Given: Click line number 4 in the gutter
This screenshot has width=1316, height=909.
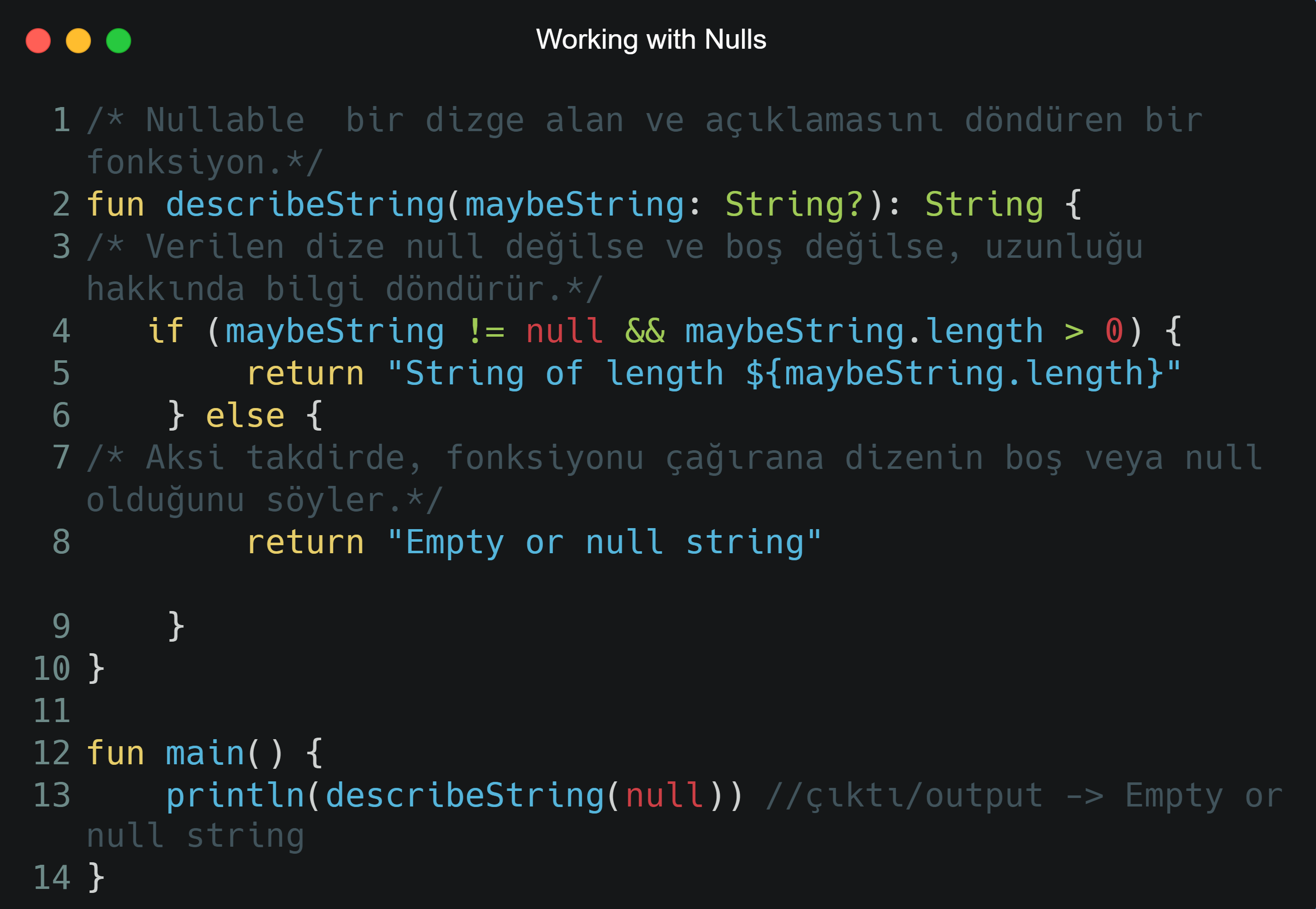Looking at the screenshot, I should point(61,331).
